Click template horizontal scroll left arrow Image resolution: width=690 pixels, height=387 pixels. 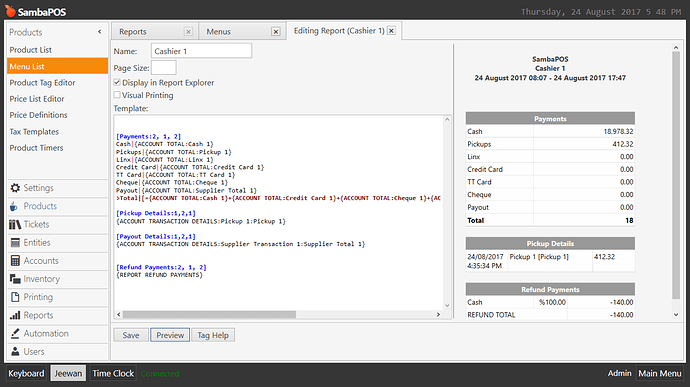[118, 314]
